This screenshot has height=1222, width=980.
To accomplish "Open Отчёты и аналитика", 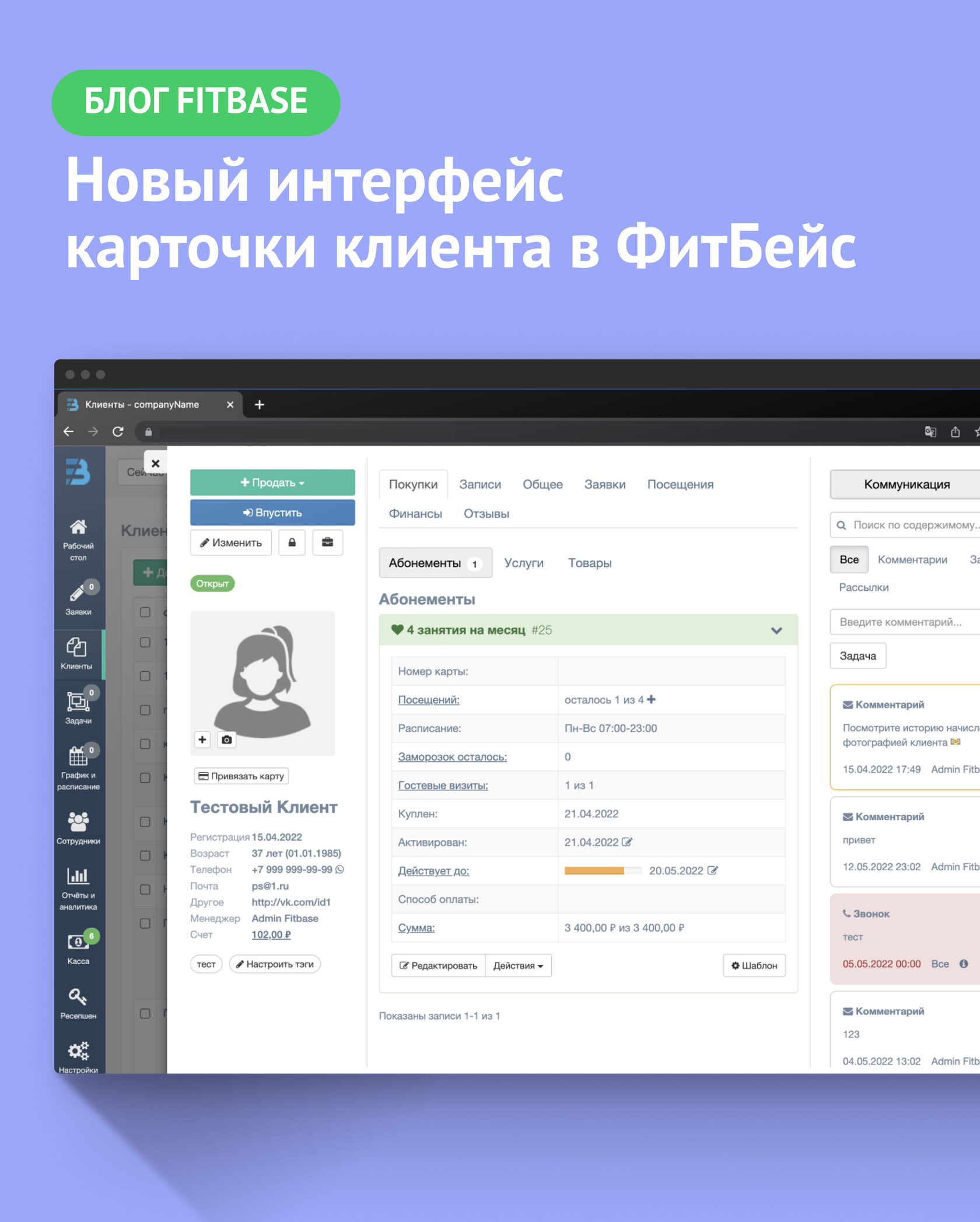I will (78, 888).
